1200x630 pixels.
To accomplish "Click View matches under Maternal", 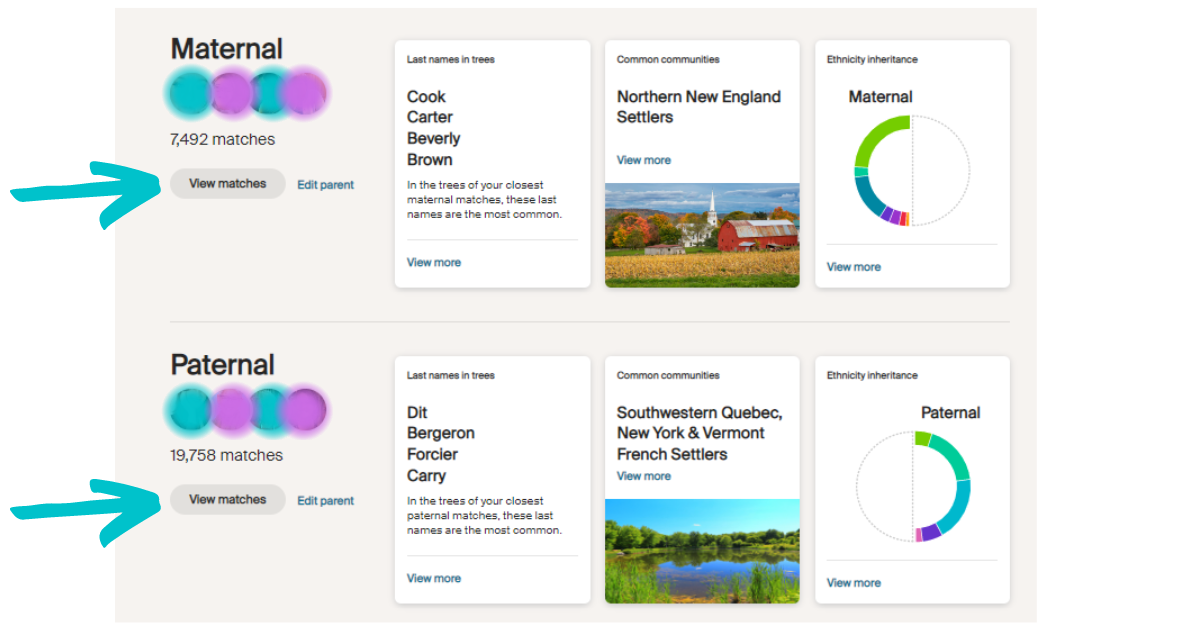I will [x=228, y=184].
